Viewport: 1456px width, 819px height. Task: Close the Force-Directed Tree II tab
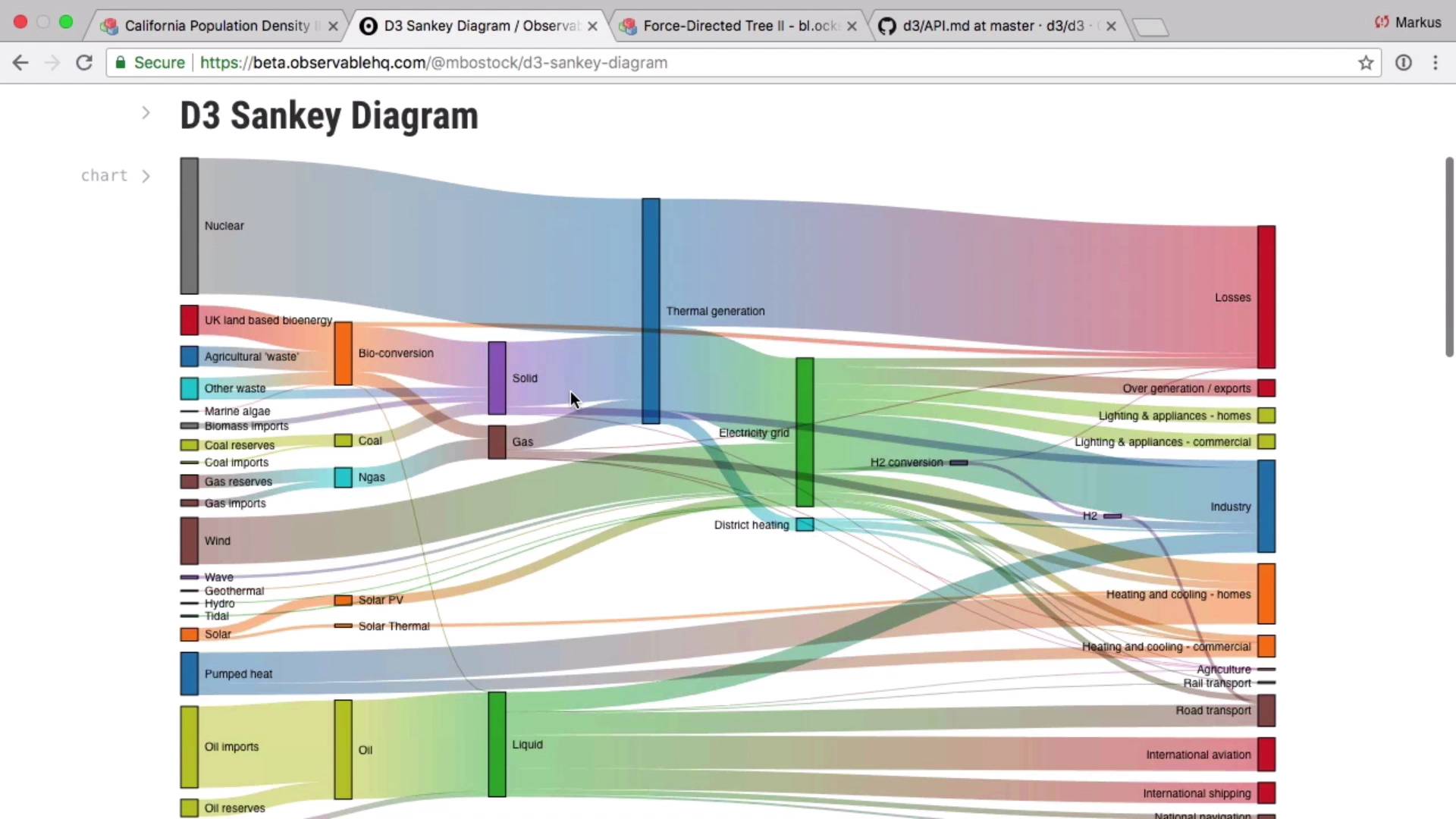pos(852,25)
